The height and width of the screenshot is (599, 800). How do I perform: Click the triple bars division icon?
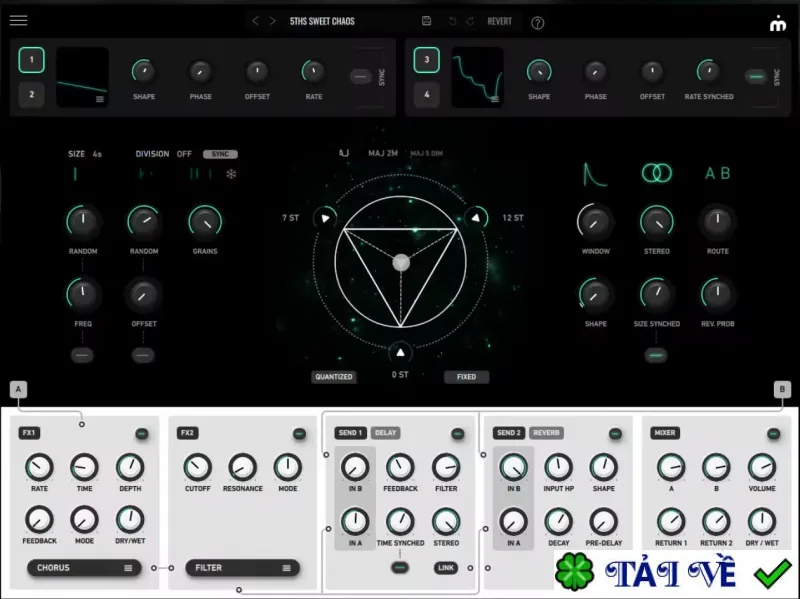200,174
